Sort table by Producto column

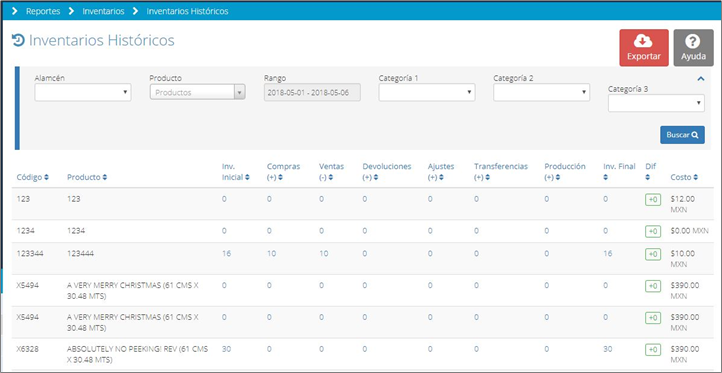pos(87,177)
